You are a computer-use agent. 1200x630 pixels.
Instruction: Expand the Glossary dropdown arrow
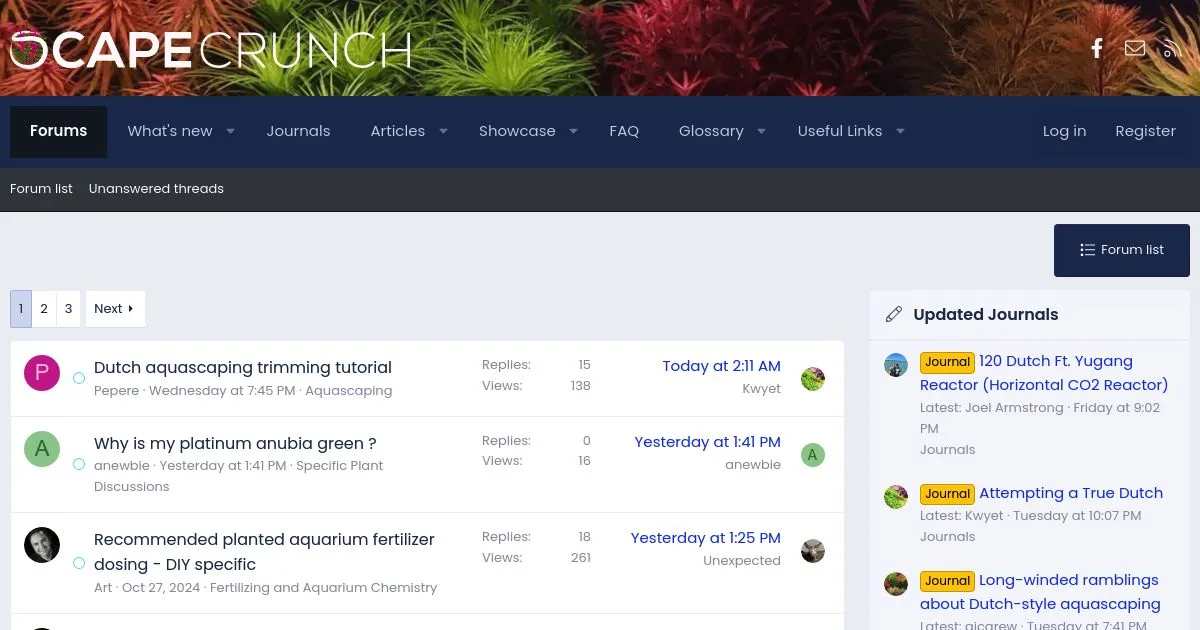click(x=761, y=131)
